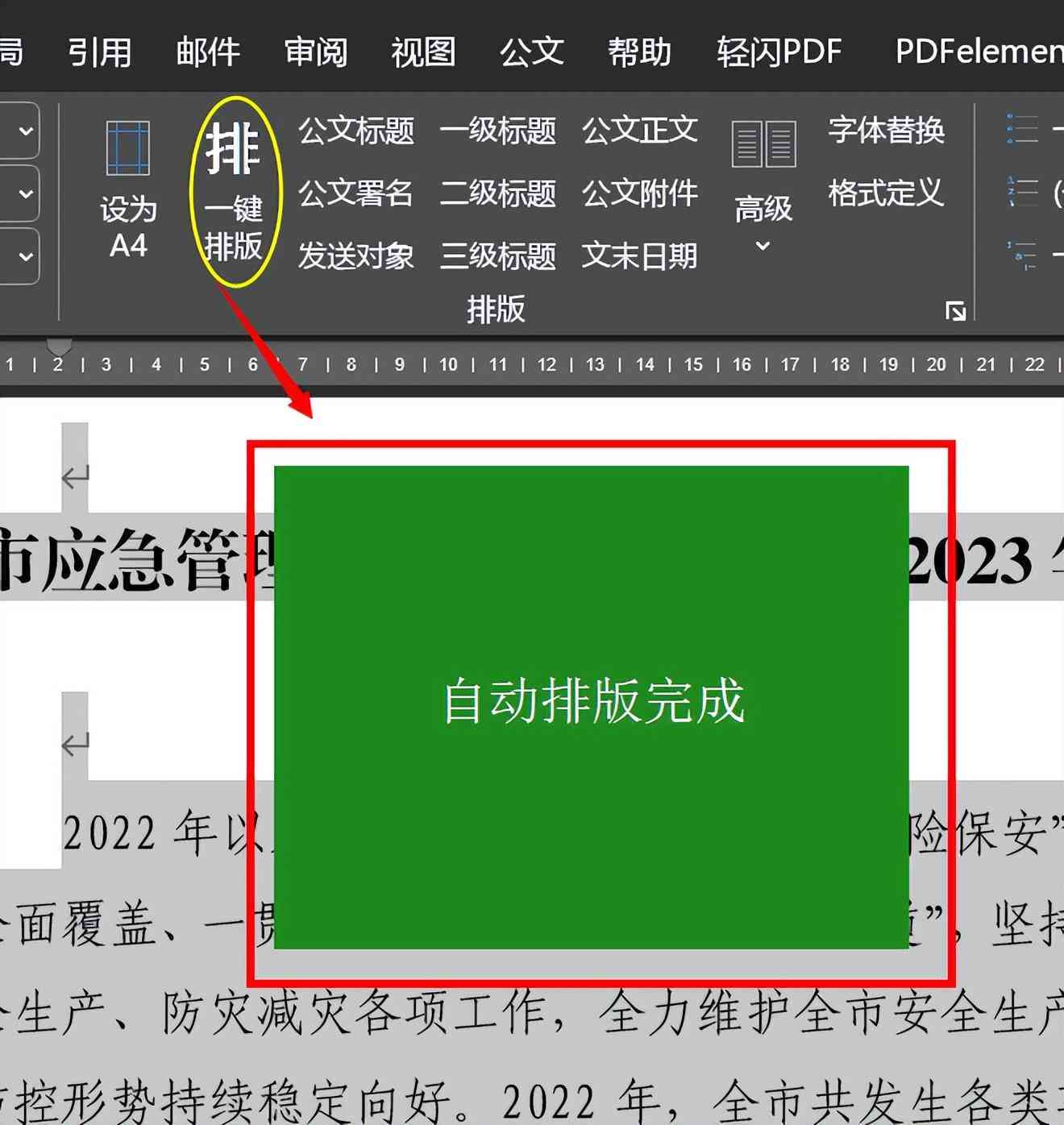Open 格式定义 settings
Screen dimensions: 1064x1125
point(886,193)
